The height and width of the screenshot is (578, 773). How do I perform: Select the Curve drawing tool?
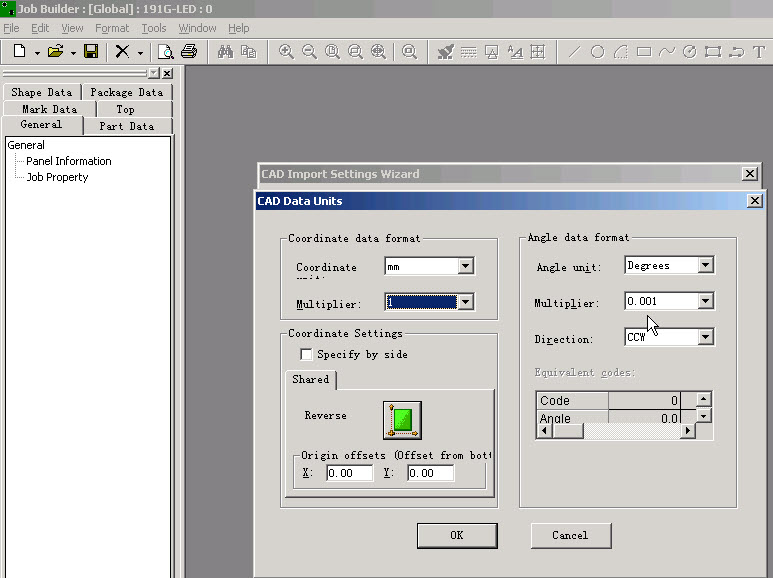tap(667, 51)
